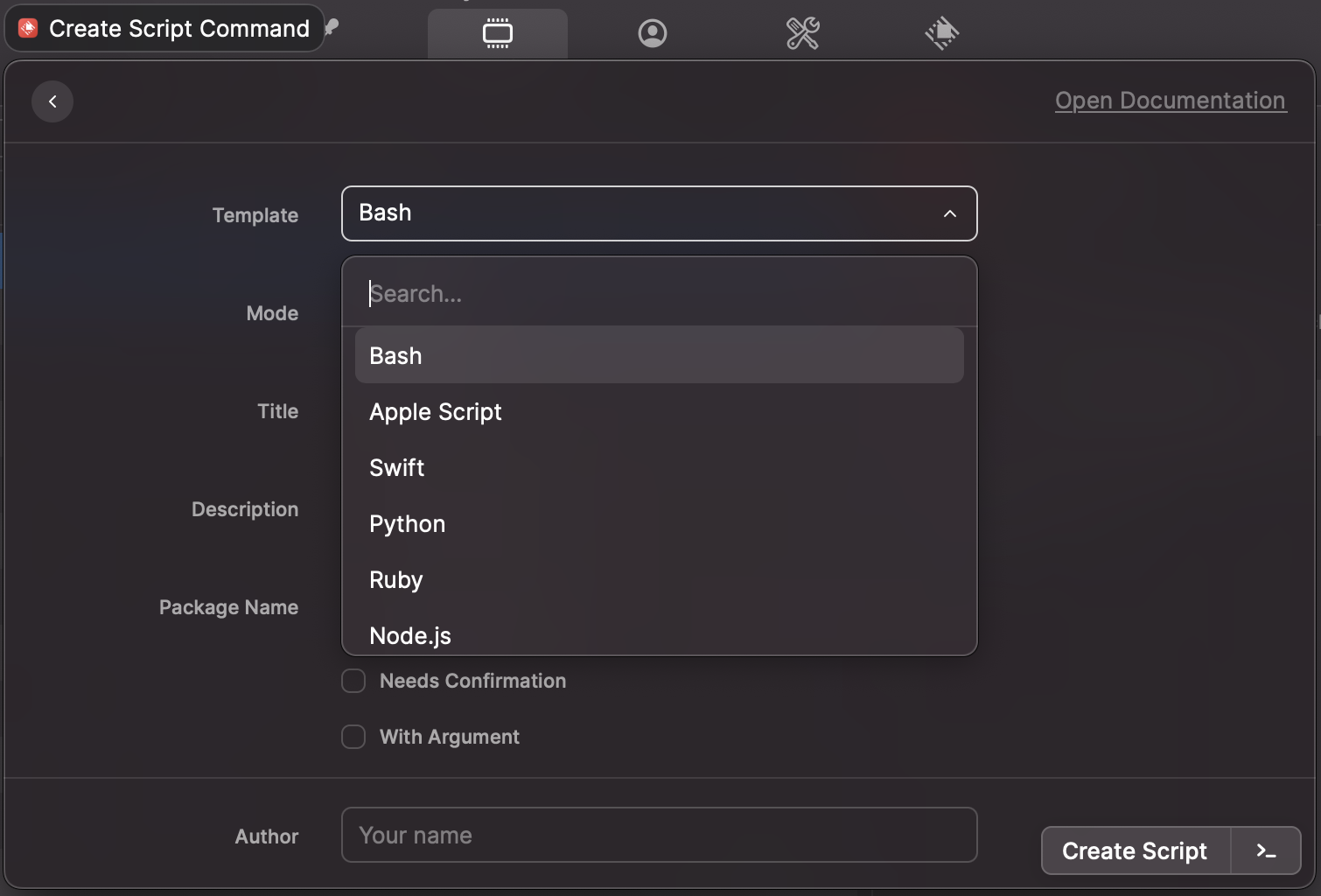The height and width of the screenshot is (896, 1321).
Task: Open the user profile toolbar icon
Action: tap(653, 33)
